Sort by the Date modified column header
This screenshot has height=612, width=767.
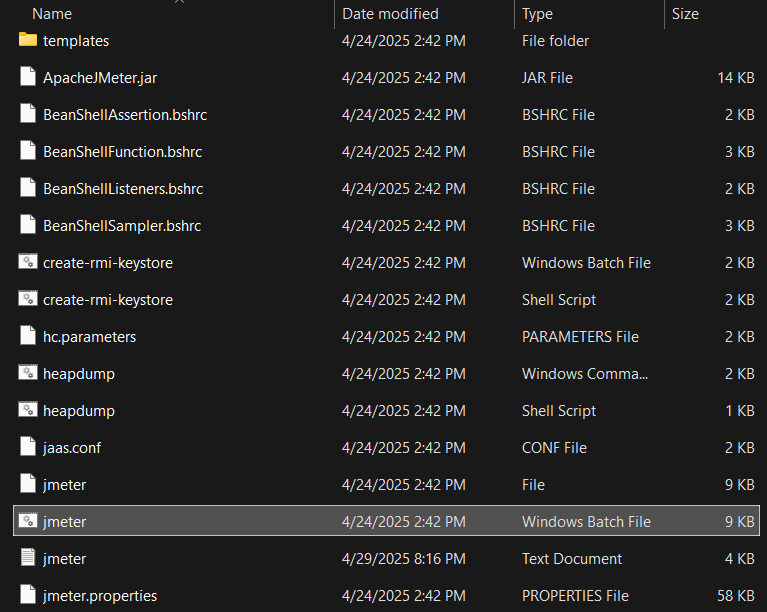[390, 14]
